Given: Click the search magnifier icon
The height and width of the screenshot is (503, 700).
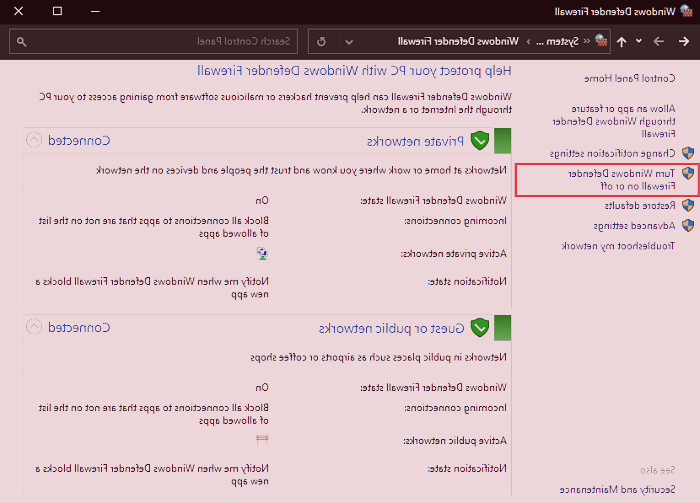Looking at the screenshot, I should [21, 42].
